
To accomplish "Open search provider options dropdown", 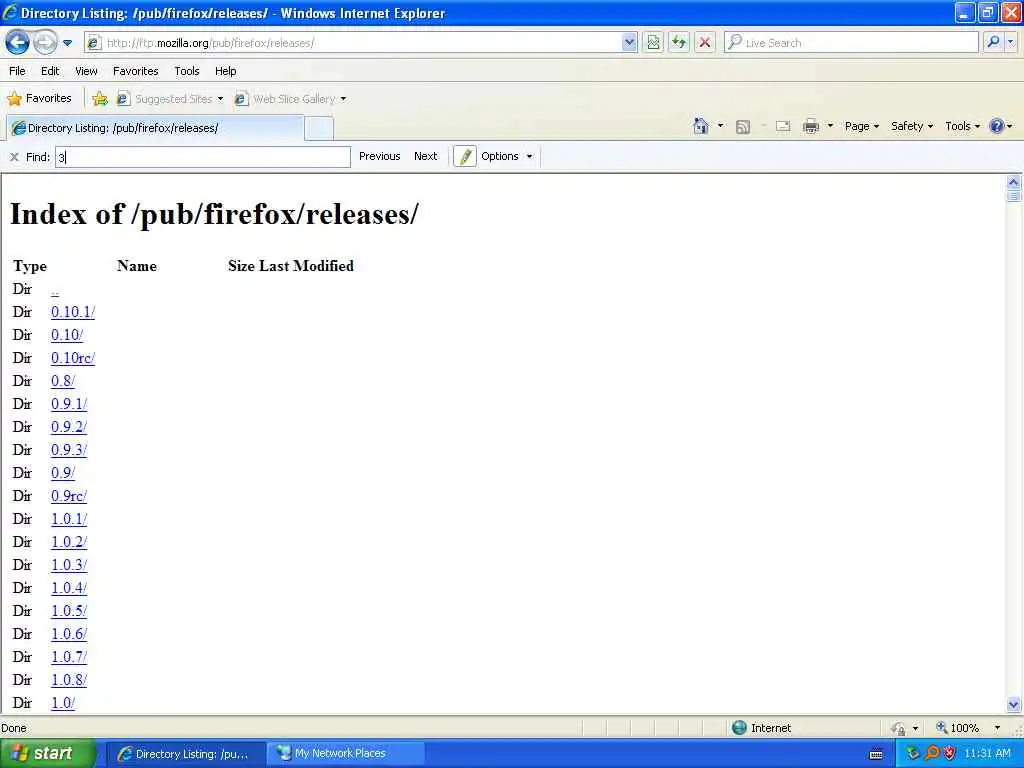I will coord(1011,42).
